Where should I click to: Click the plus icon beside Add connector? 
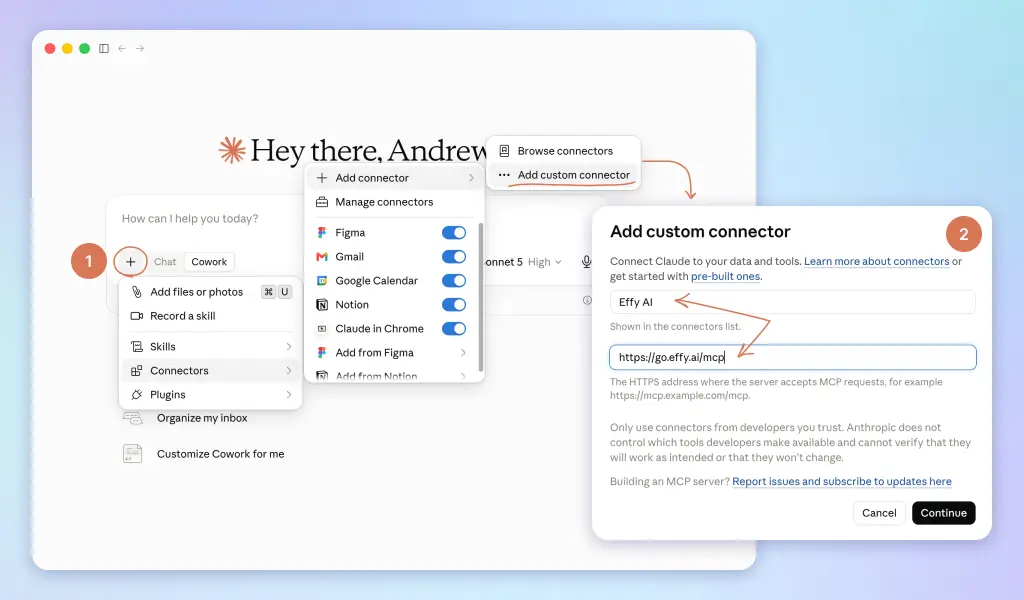[x=322, y=178]
